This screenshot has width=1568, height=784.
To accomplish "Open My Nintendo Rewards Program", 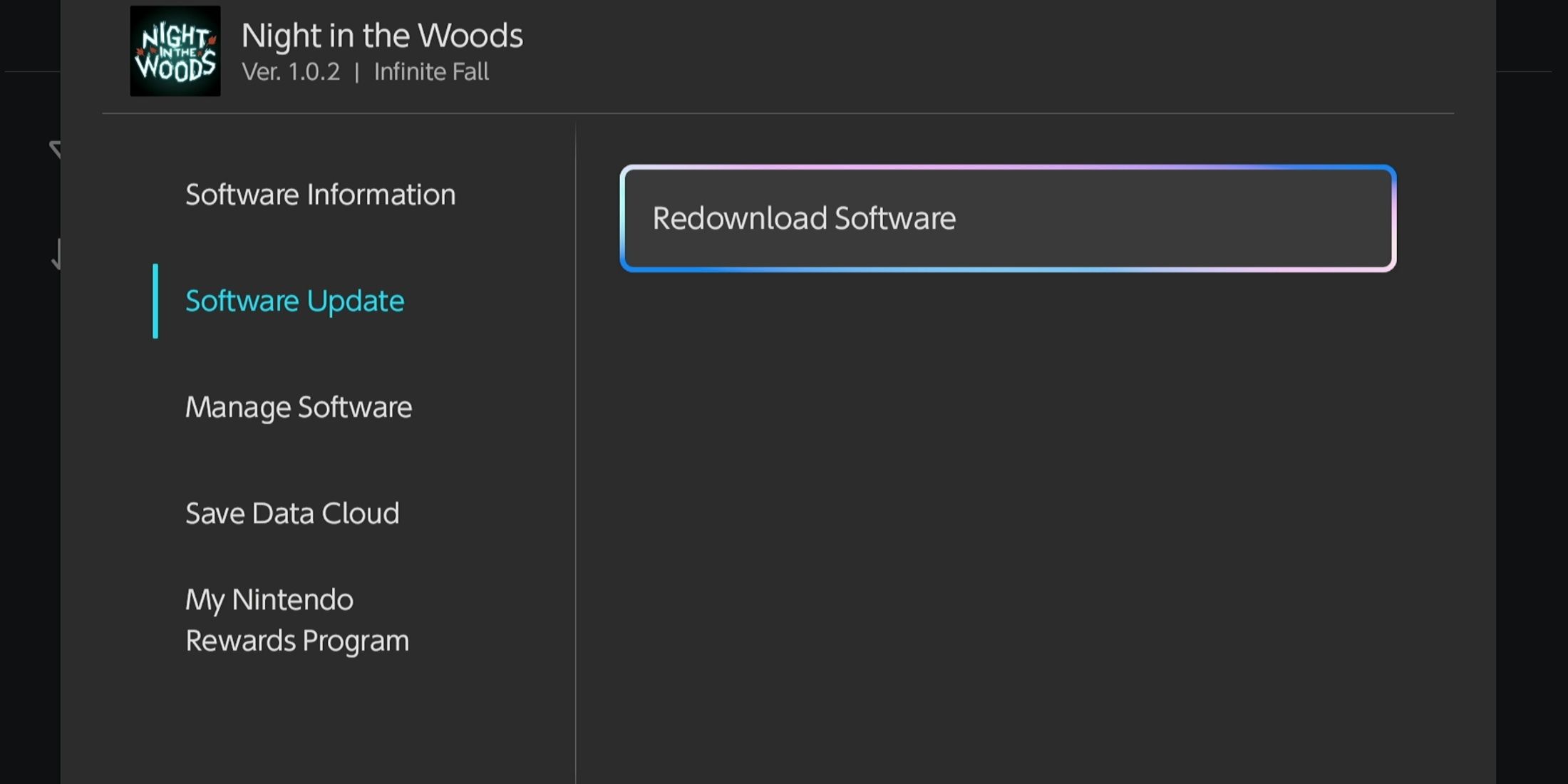I will point(297,619).
